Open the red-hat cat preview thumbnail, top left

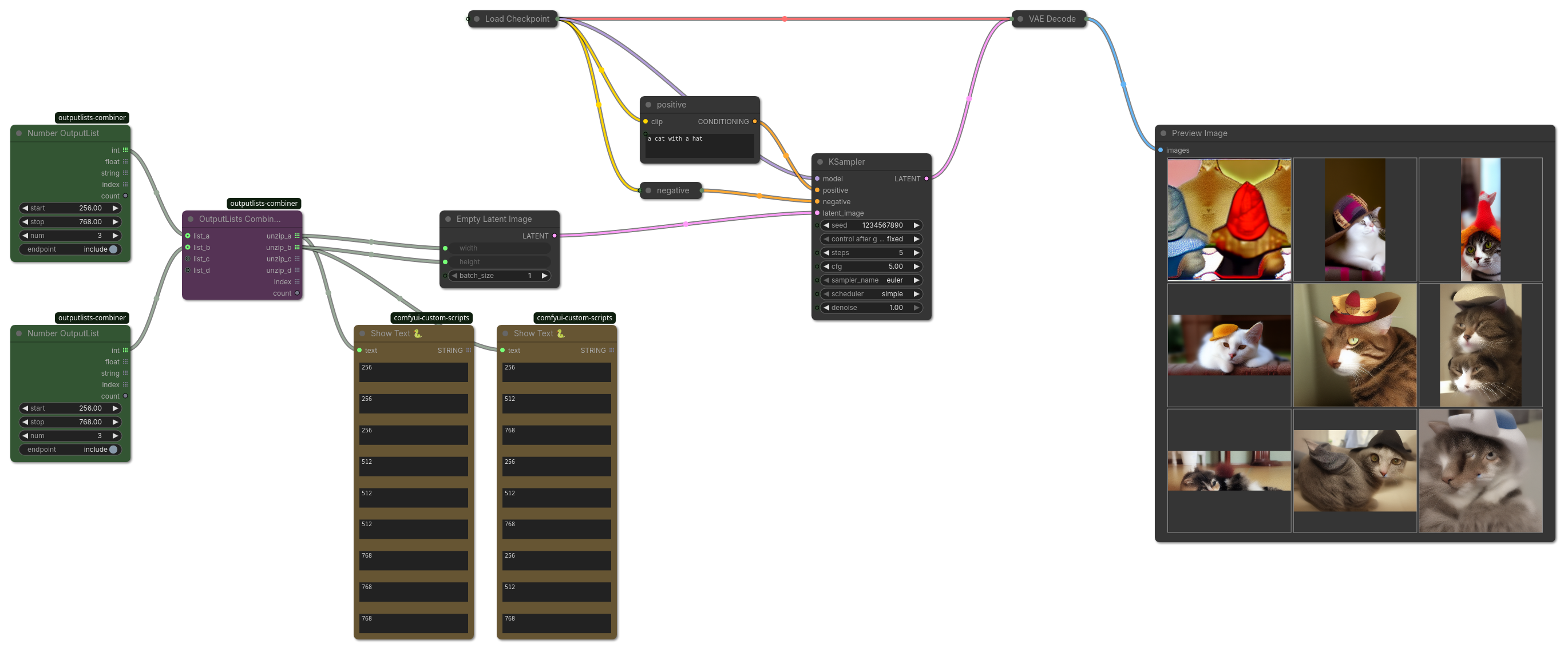[x=1229, y=220]
